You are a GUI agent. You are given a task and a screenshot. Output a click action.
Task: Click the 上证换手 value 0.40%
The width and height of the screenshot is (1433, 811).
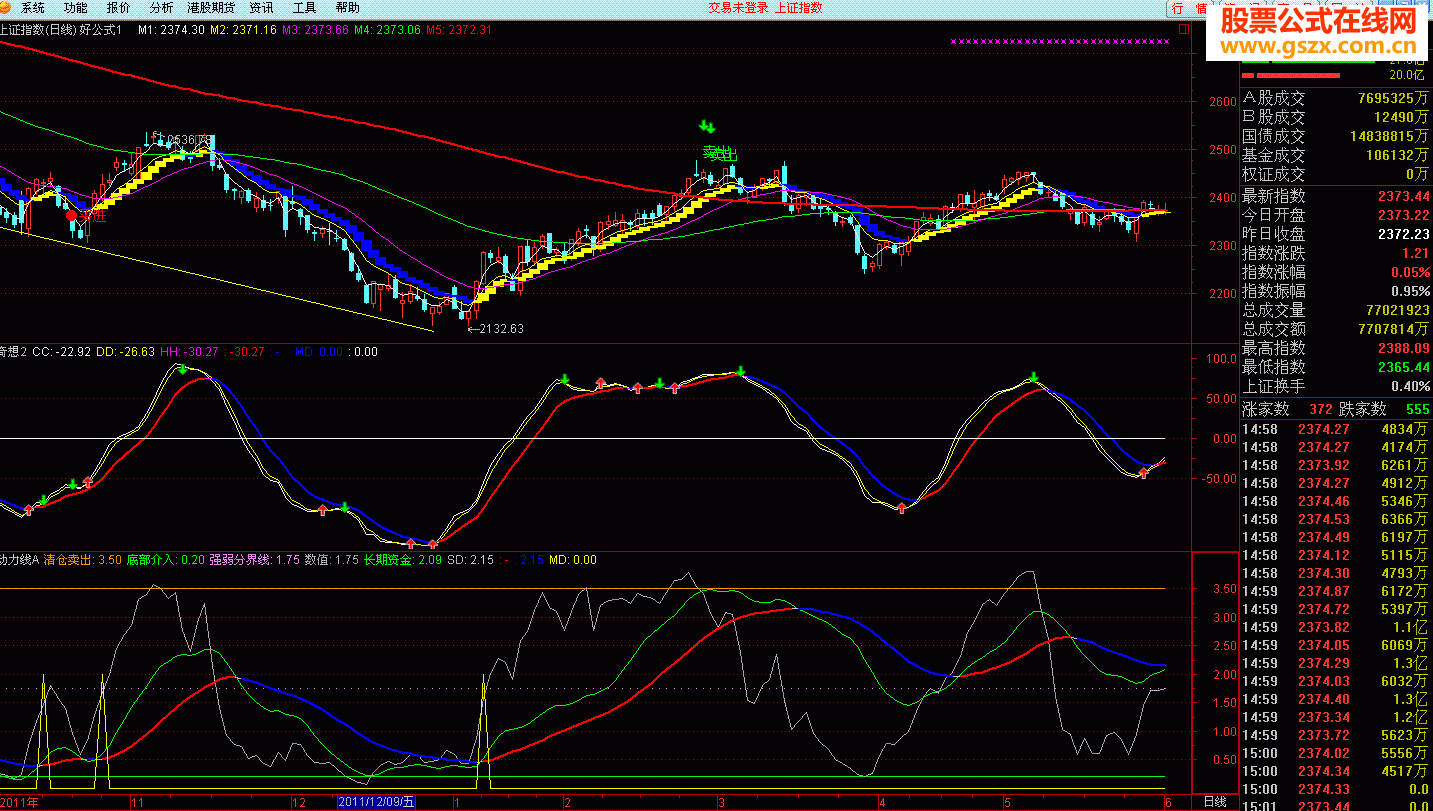click(1410, 386)
